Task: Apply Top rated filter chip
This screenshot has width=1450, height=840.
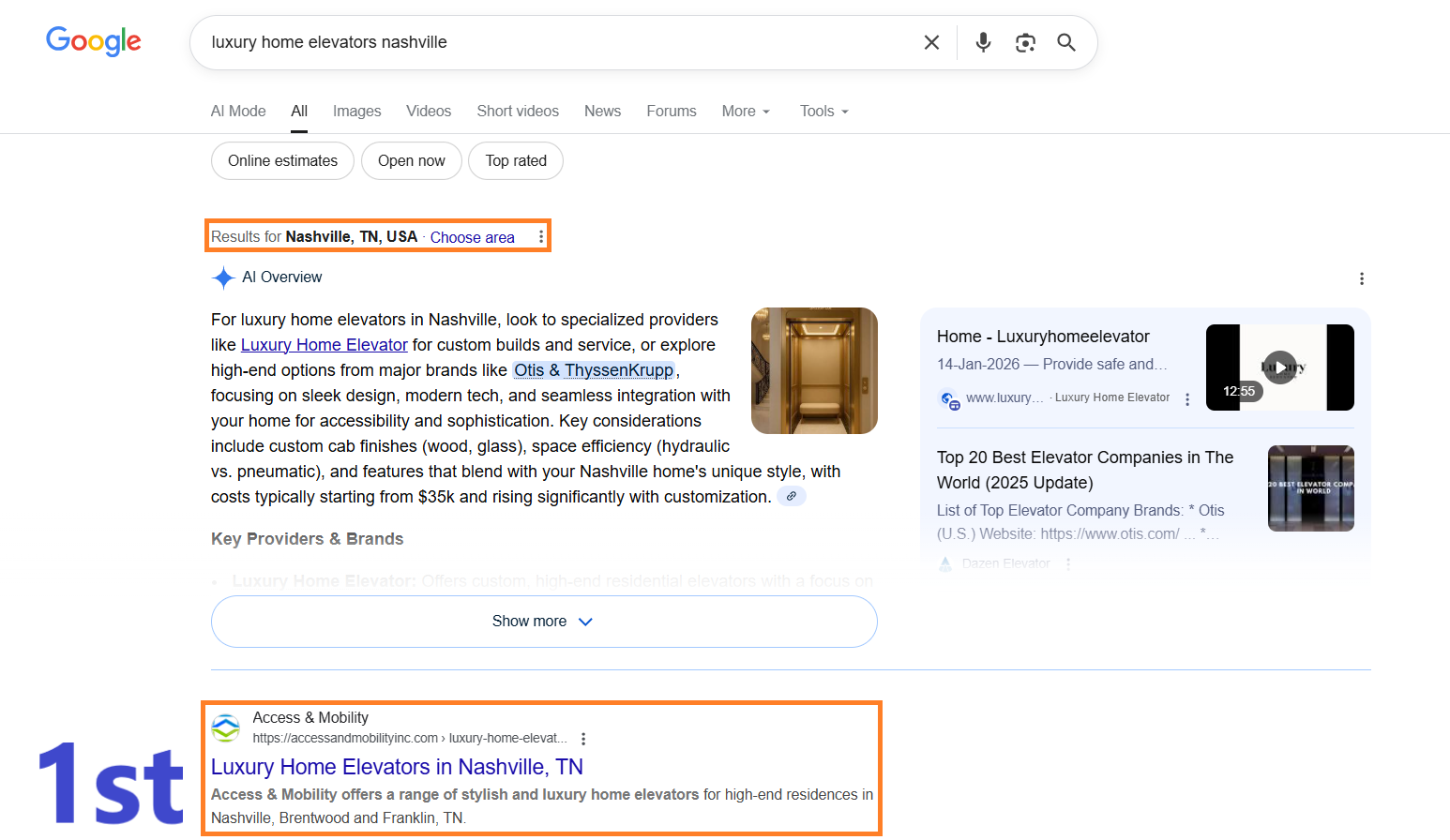Action: 516,160
